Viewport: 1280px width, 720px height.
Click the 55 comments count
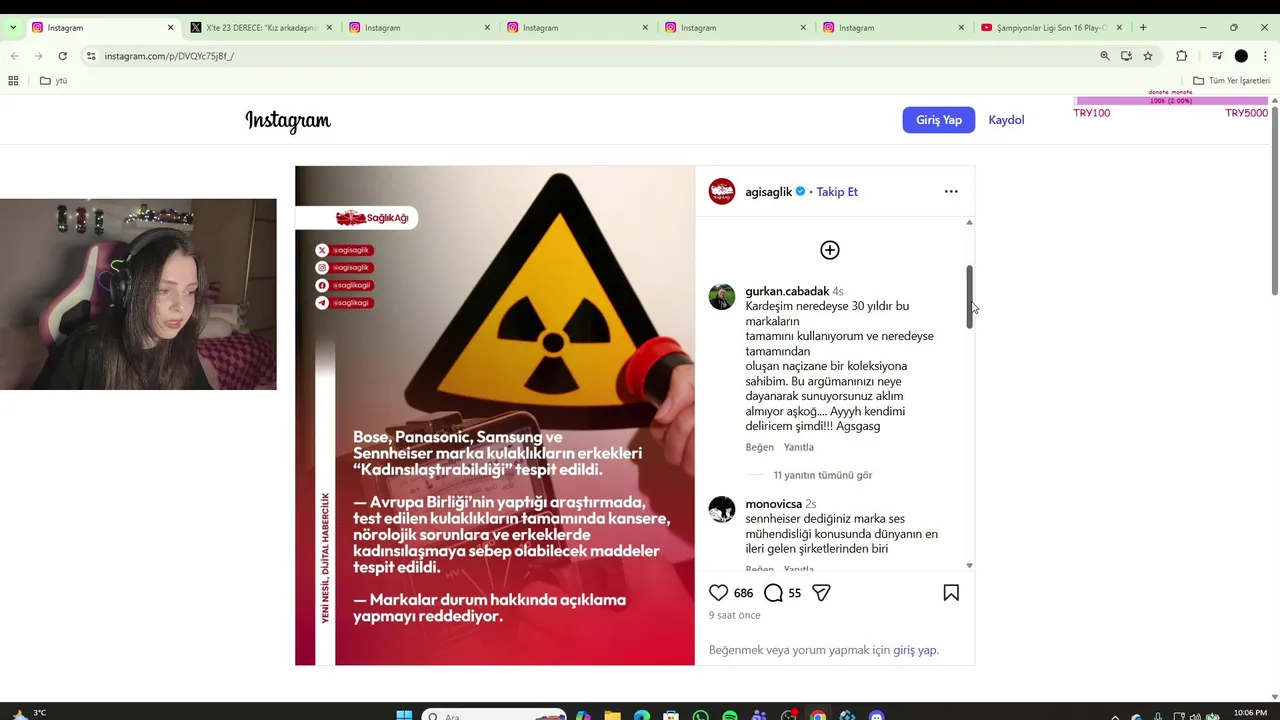click(x=794, y=593)
